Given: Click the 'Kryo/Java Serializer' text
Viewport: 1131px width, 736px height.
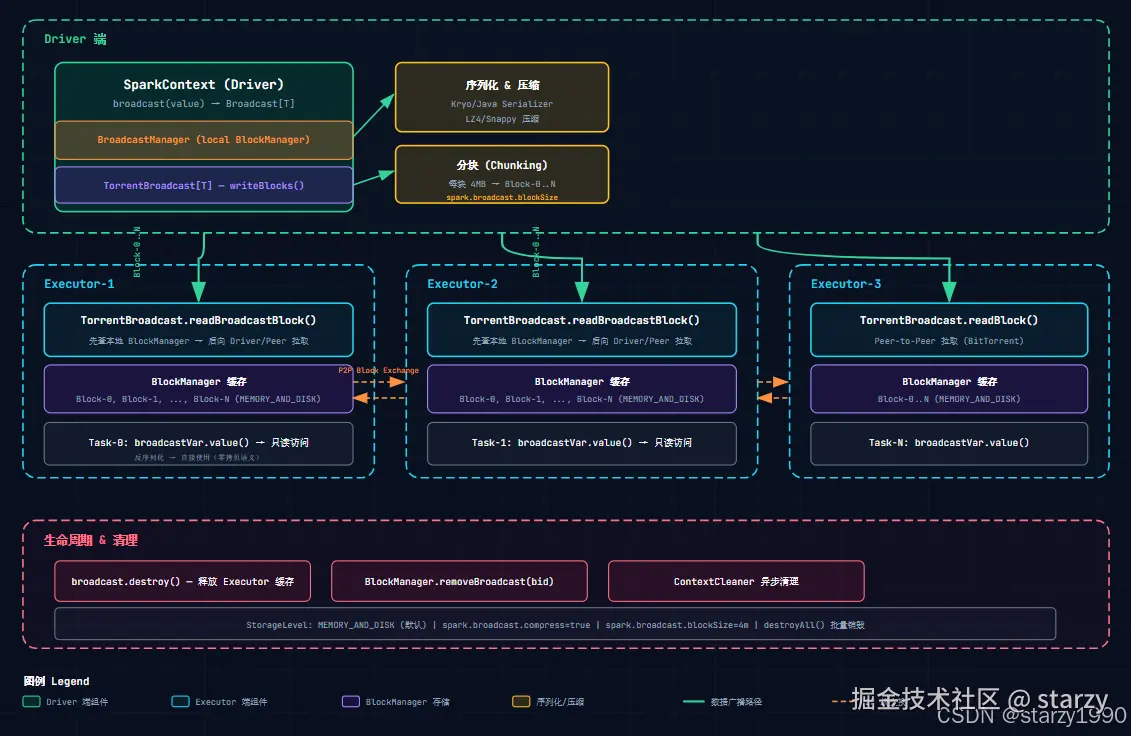Looking at the screenshot, I should (x=502, y=104).
